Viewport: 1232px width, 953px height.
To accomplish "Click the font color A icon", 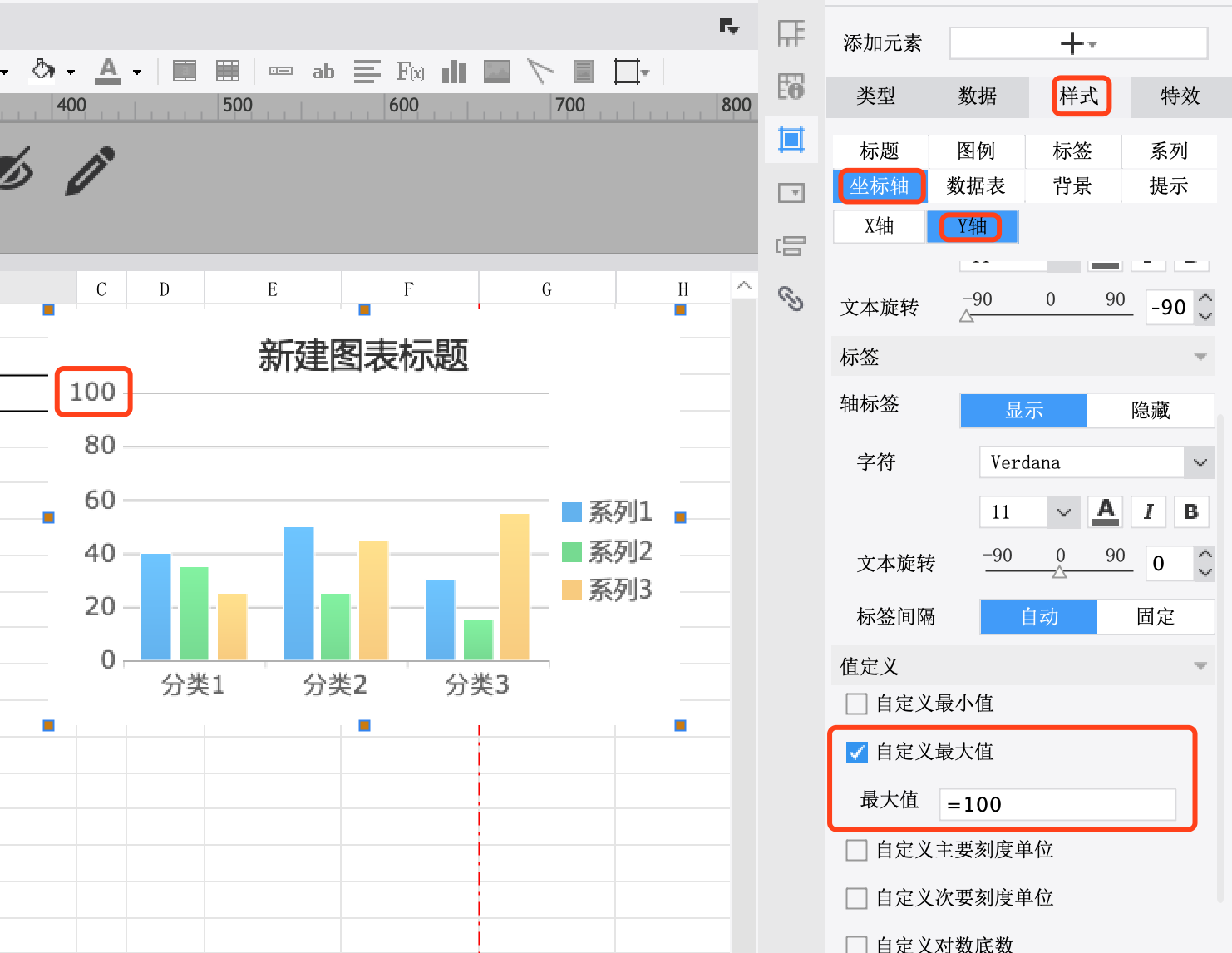I will click(x=108, y=71).
